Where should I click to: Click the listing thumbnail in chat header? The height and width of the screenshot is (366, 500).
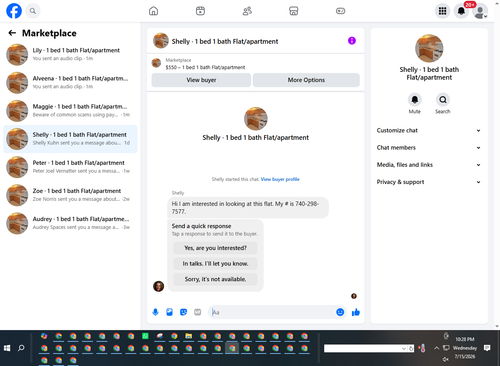coord(161,41)
